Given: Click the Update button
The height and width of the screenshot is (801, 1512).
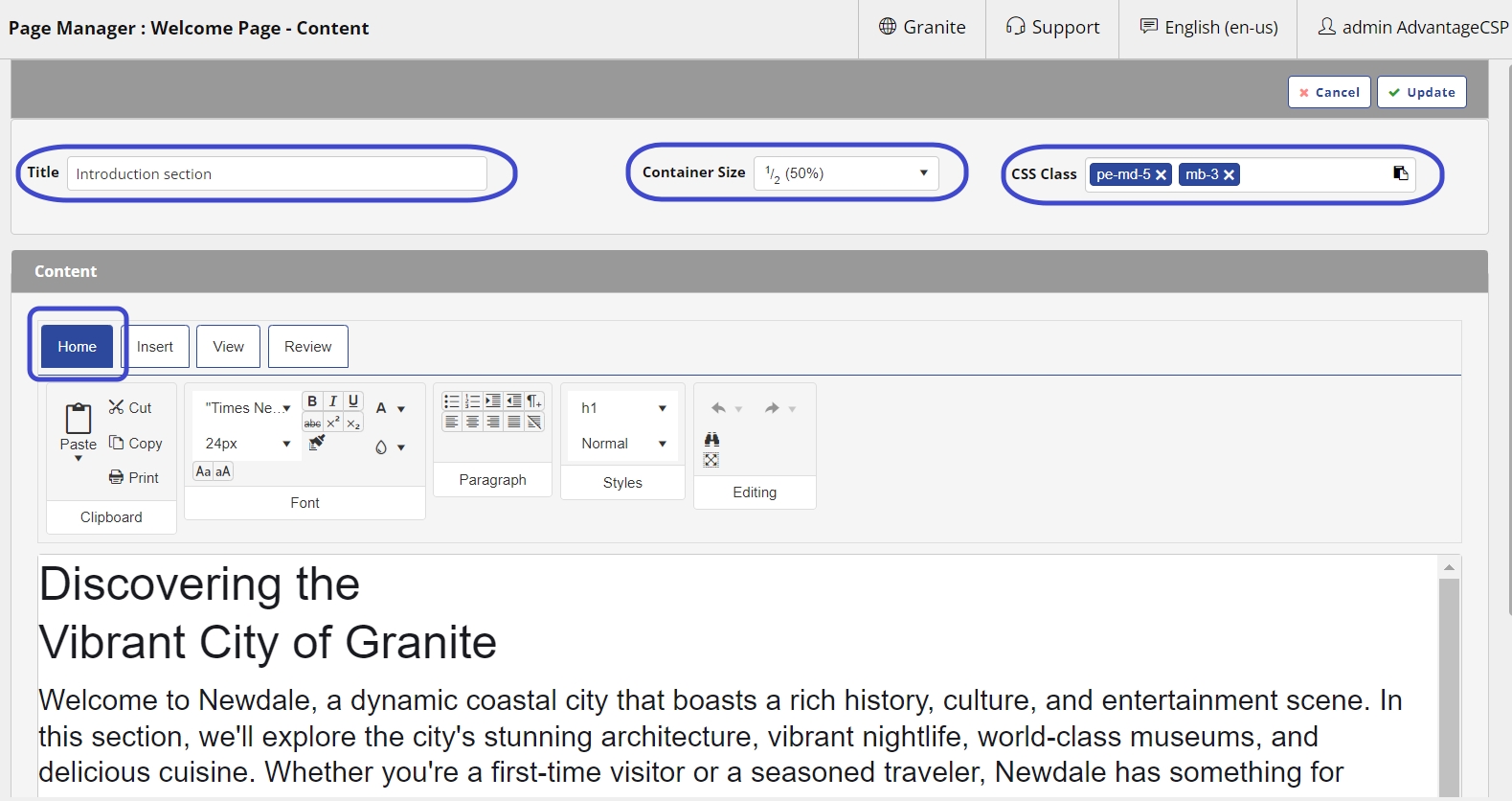Looking at the screenshot, I should click(1422, 92).
